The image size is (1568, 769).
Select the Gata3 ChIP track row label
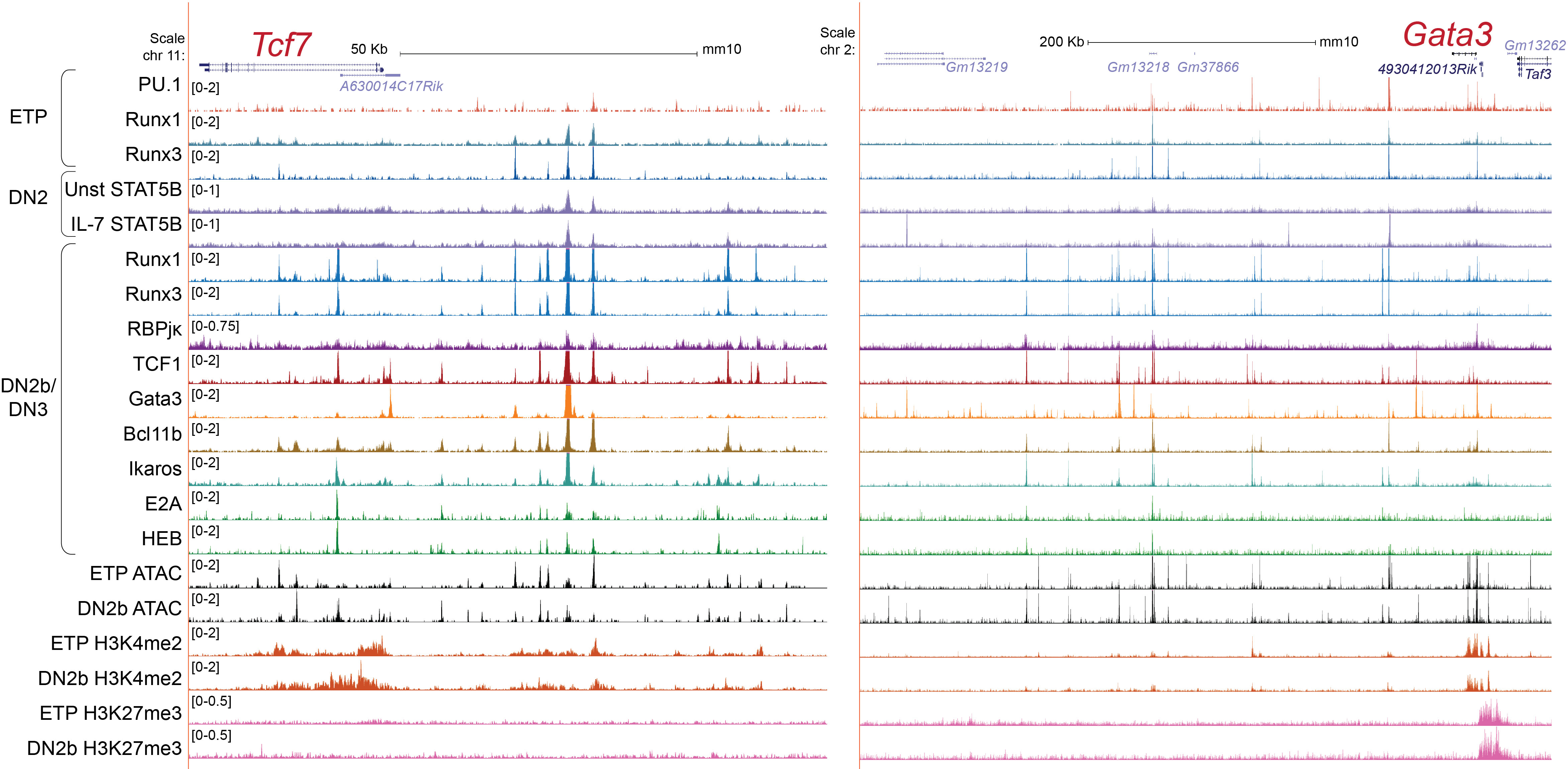click(155, 399)
